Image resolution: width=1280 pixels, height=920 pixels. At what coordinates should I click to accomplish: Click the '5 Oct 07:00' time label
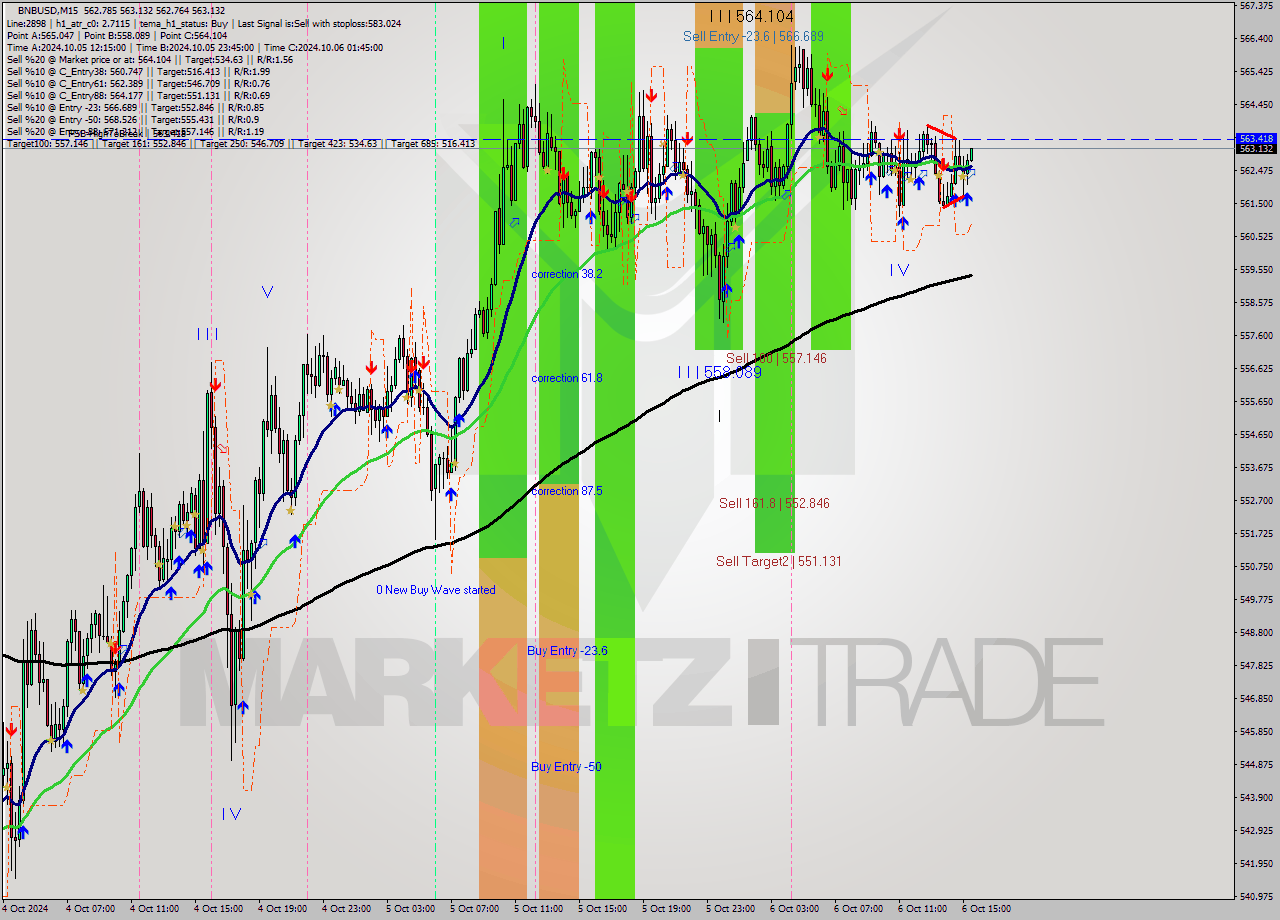pyautogui.click(x=474, y=909)
